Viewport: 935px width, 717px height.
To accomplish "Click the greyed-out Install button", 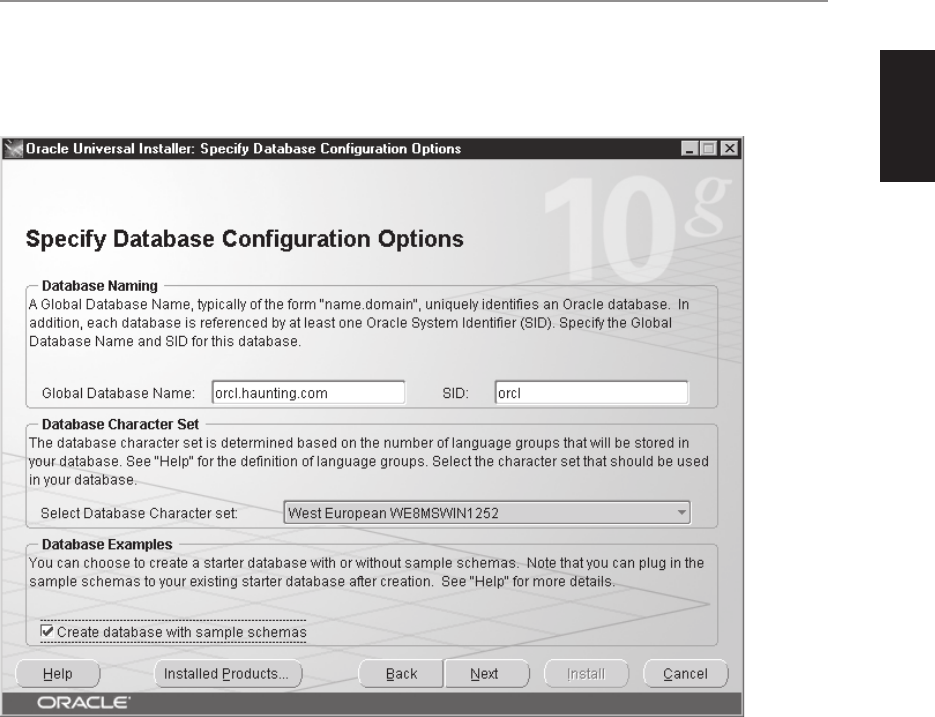I will (x=586, y=674).
